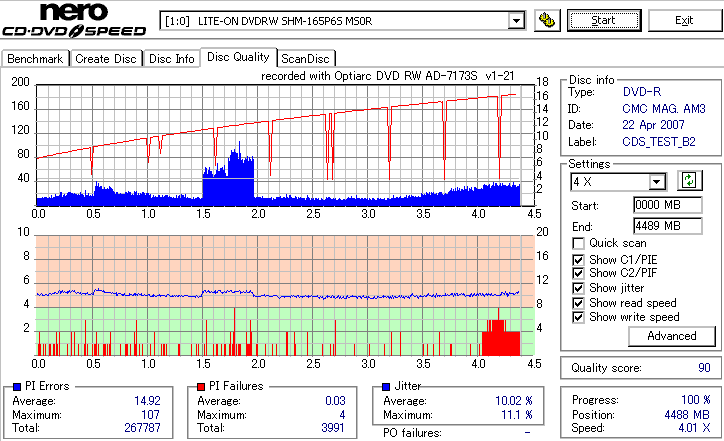Image resolution: width=724 pixels, height=441 pixels.
Task: Click the red PI Failures legend square
Action: point(201,387)
